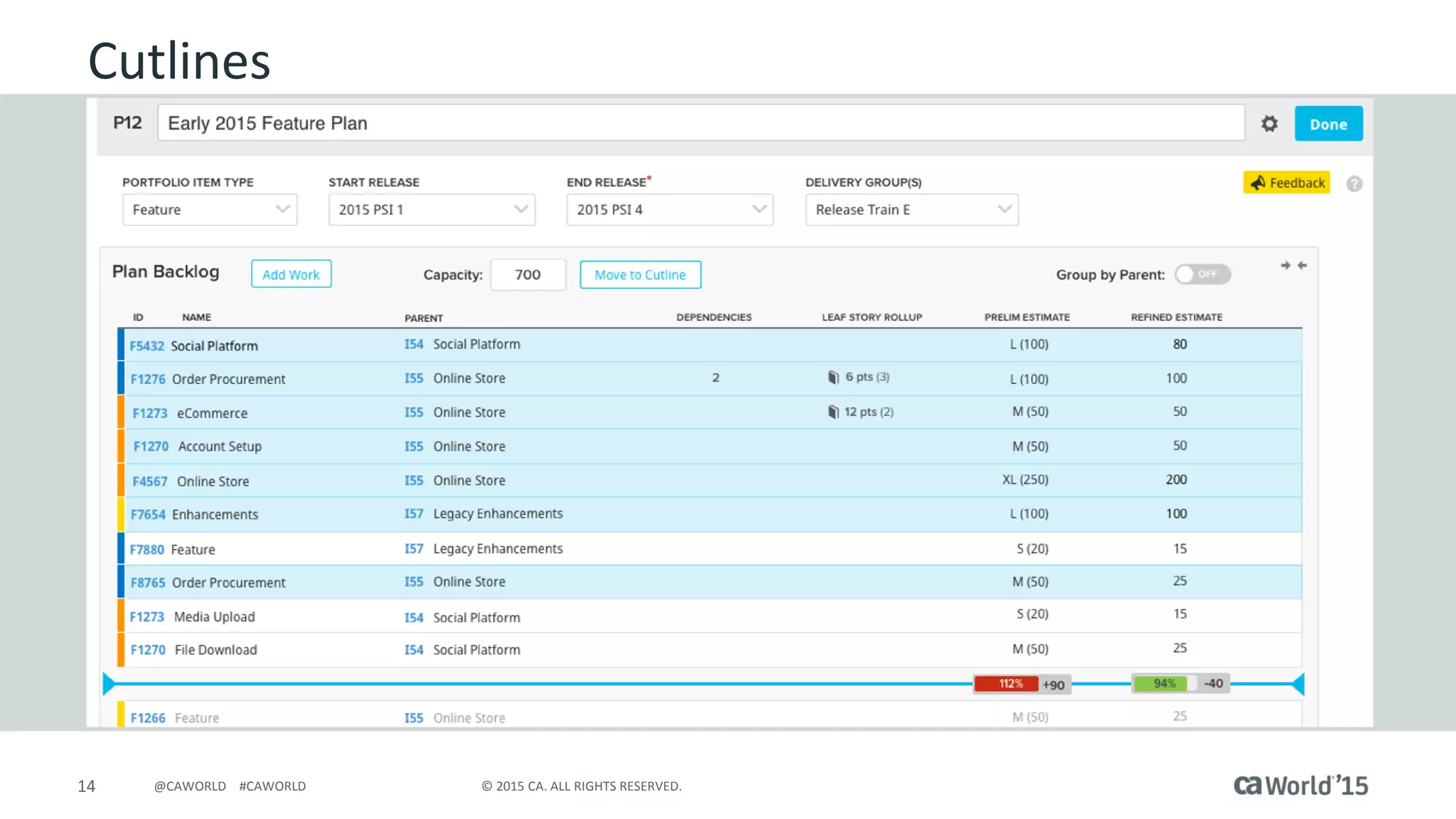Click the collapse arrows icon in Plan Backlog
This screenshot has width=1456, height=819.
click(1293, 265)
